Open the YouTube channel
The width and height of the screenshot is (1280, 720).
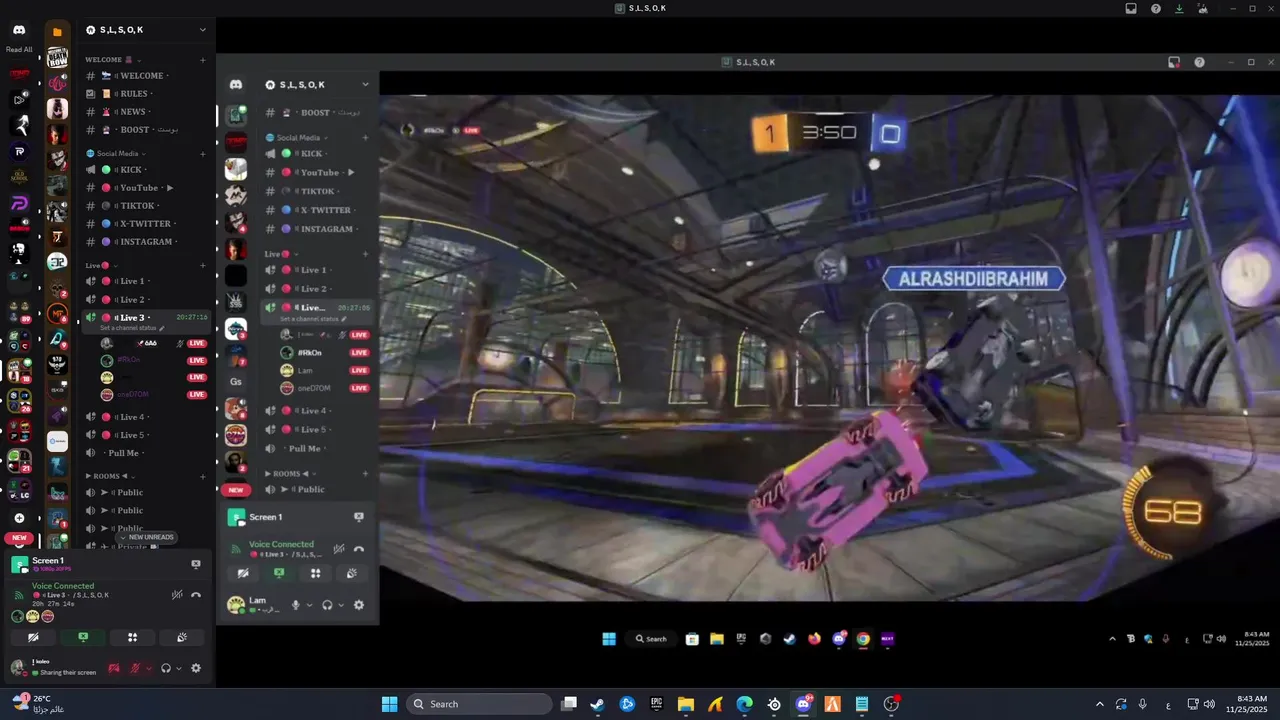(147, 188)
